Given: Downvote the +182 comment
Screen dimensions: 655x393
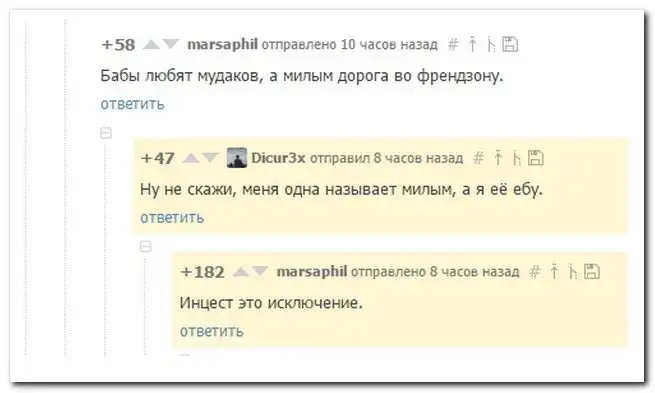Looking at the screenshot, I should point(260,271).
